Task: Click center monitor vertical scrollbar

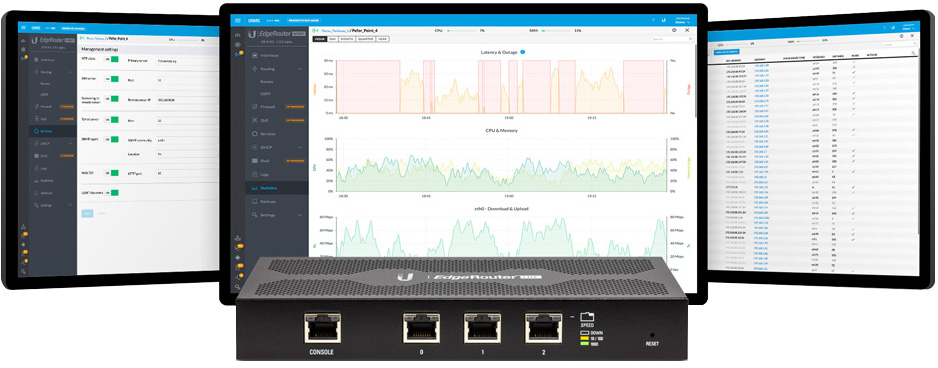Action: [x=696, y=81]
